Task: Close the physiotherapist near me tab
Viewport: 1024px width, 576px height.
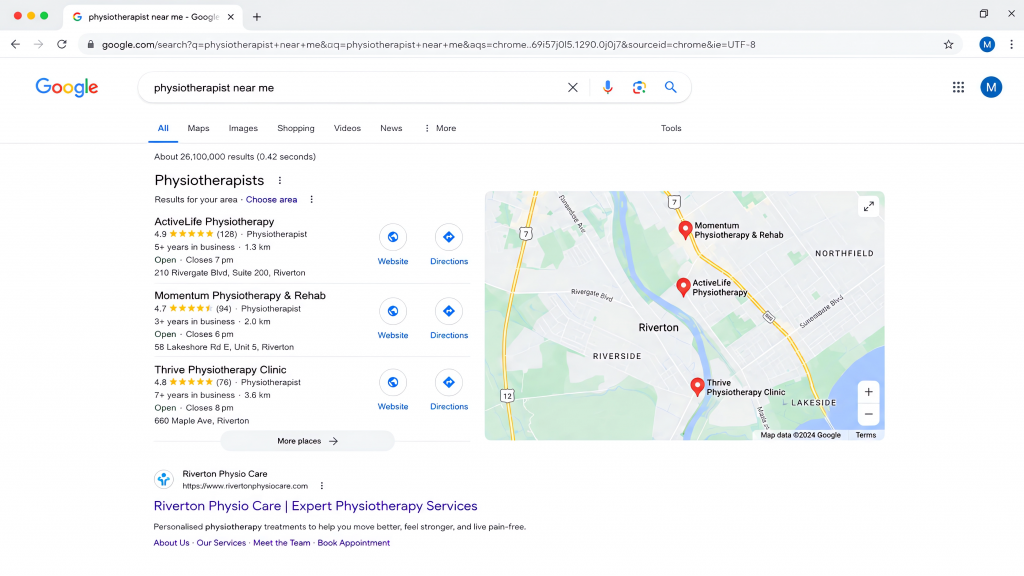Action: click(231, 17)
